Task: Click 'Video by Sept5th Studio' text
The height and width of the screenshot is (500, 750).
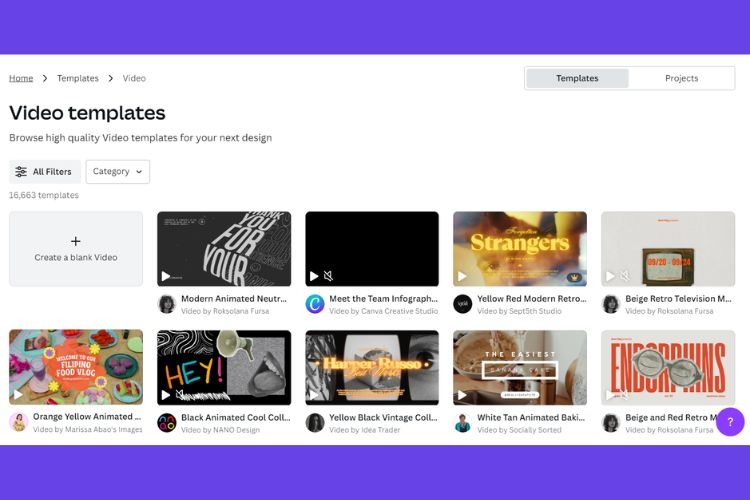Action: tap(519, 311)
